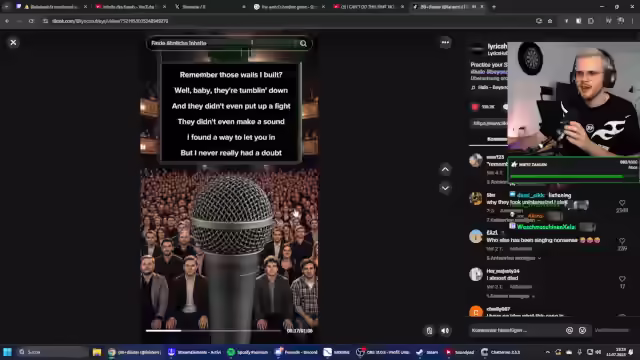Open Soundpad from taskbar
The height and width of the screenshot is (360, 640).
coord(460,352)
